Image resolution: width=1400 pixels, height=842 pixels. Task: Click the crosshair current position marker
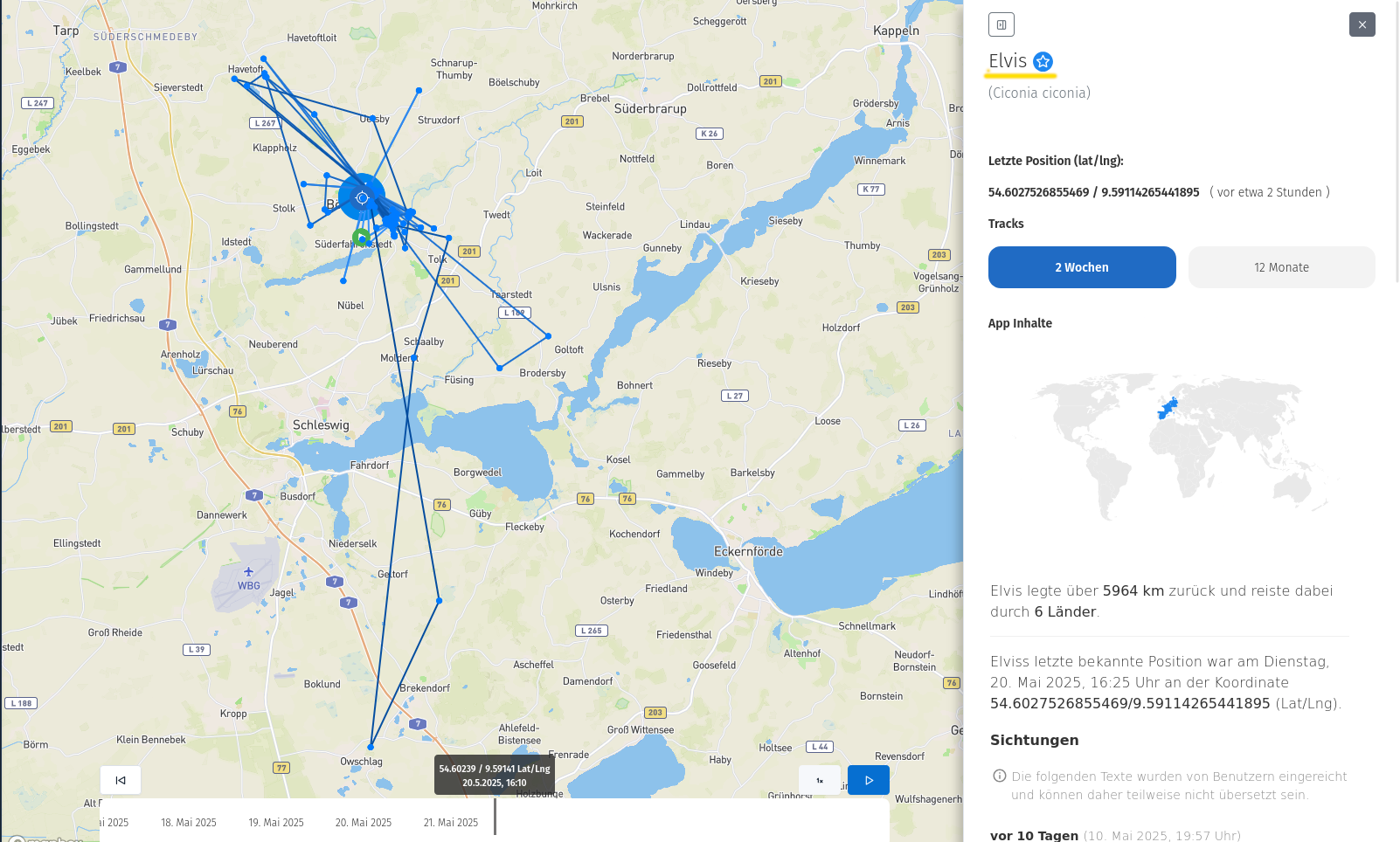point(362,197)
